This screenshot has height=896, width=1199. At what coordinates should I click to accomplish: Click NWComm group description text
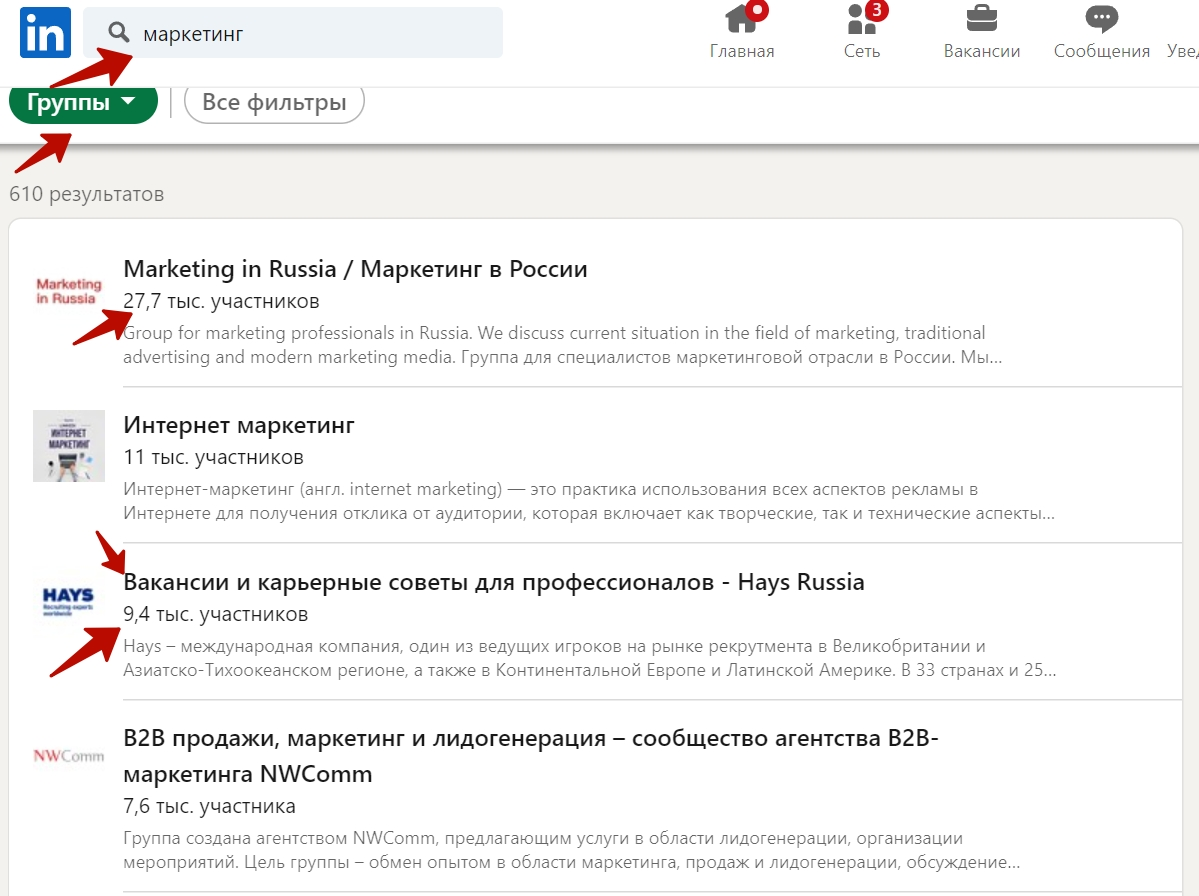pyautogui.click(x=572, y=850)
